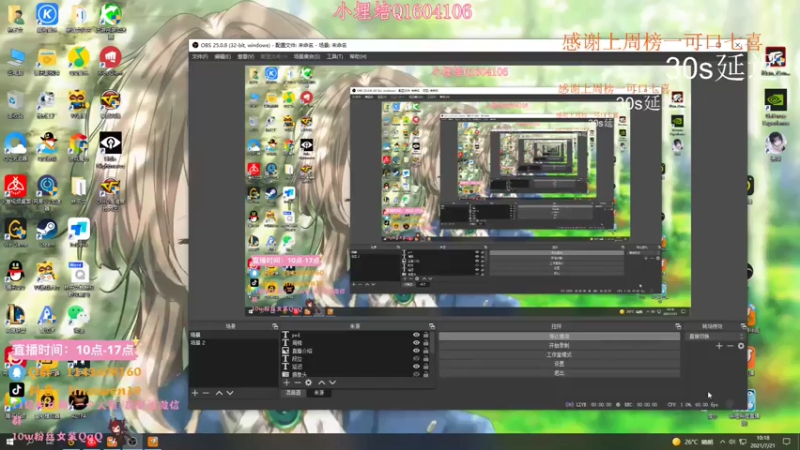Move the selected scene down

coord(230,393)
